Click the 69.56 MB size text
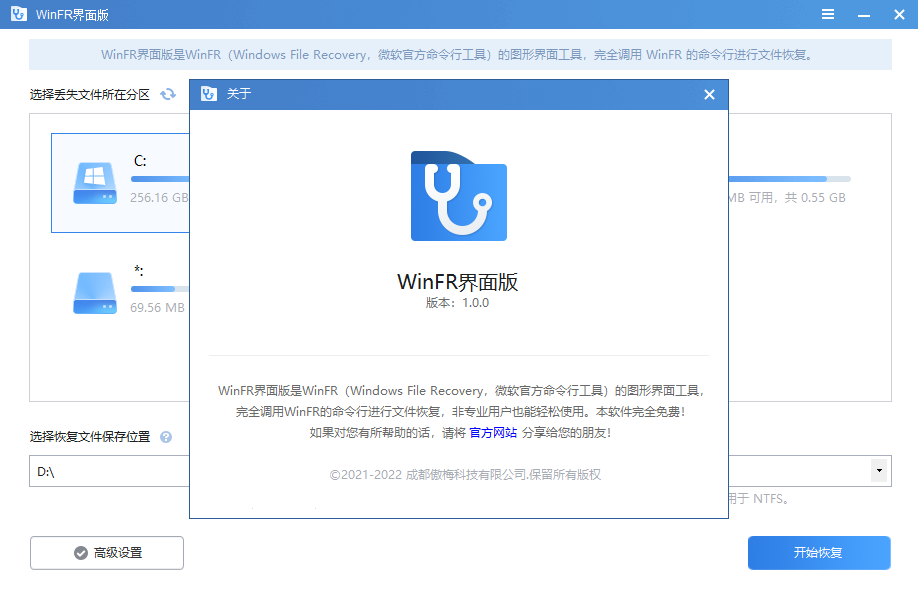This screenshot has height=595, width=918. [x=157, y=307]
